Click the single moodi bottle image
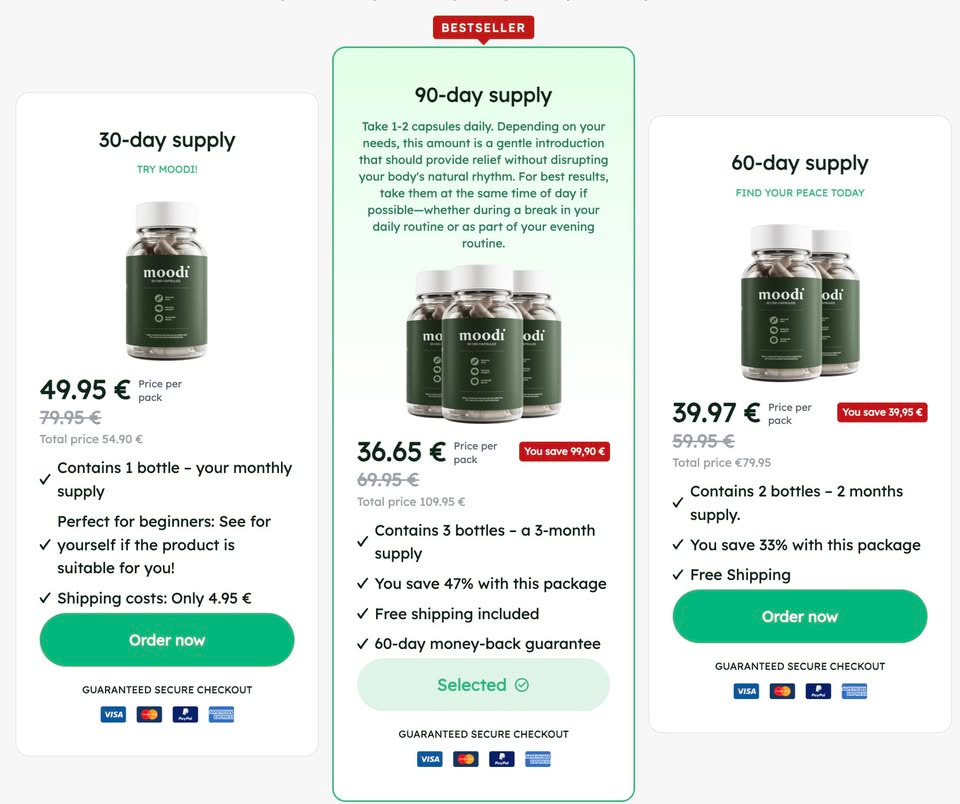The width and height of the screenshot is (960, 804). click(167, 280)
